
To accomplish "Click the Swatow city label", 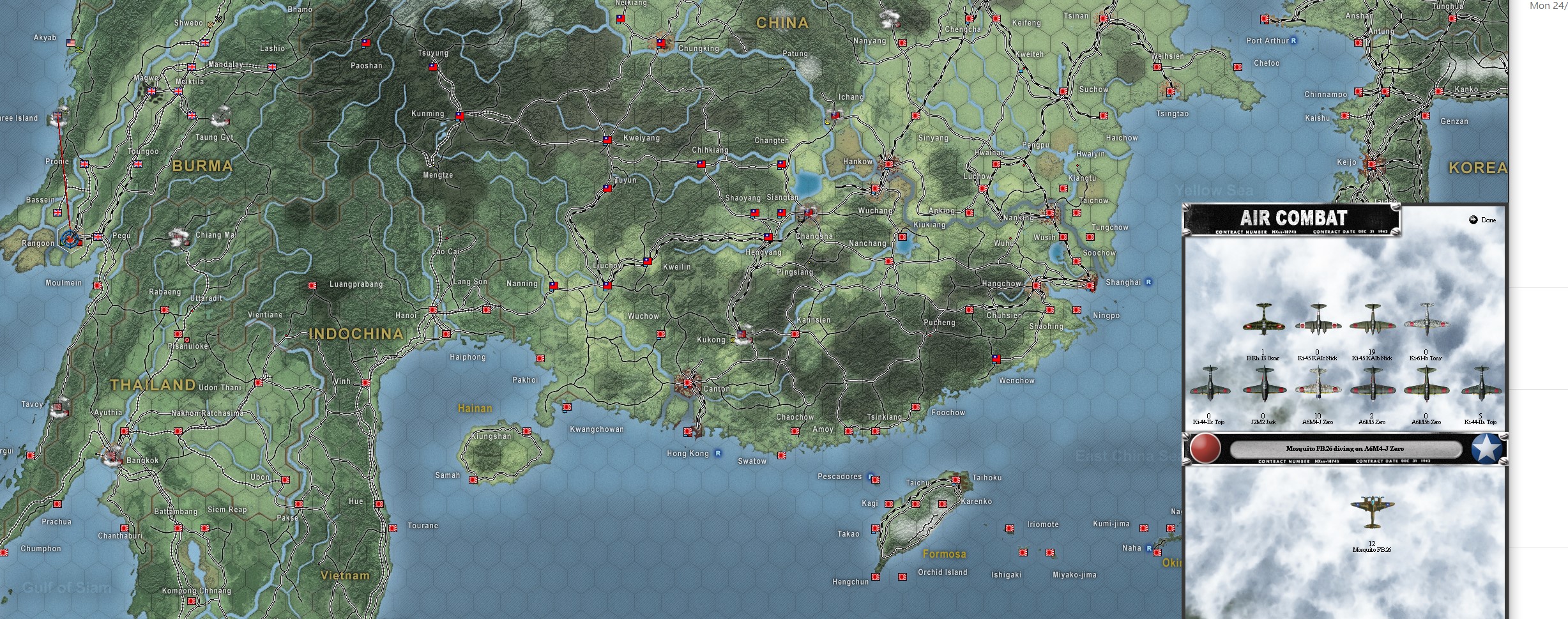I will pyautogui.click(x=752, y=461).
